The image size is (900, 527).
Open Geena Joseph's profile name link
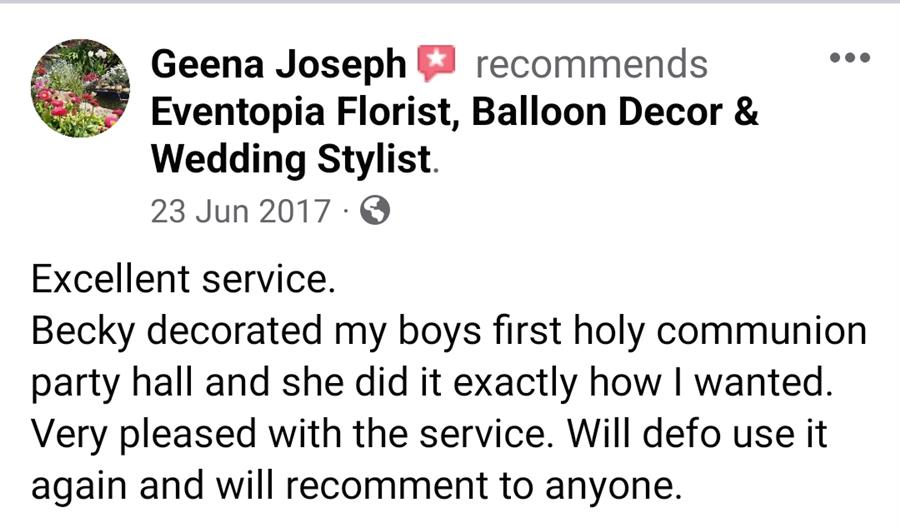(x=278, y=64)
